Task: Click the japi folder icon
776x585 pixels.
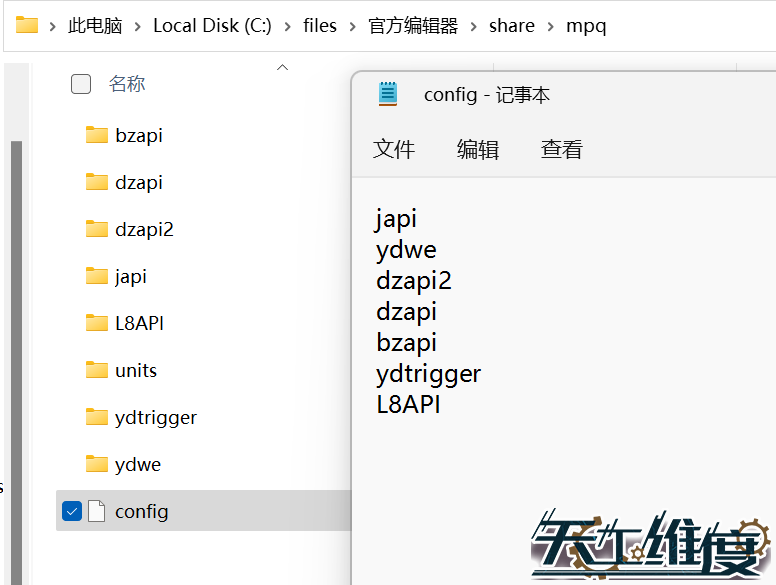Action: point(97,276)
